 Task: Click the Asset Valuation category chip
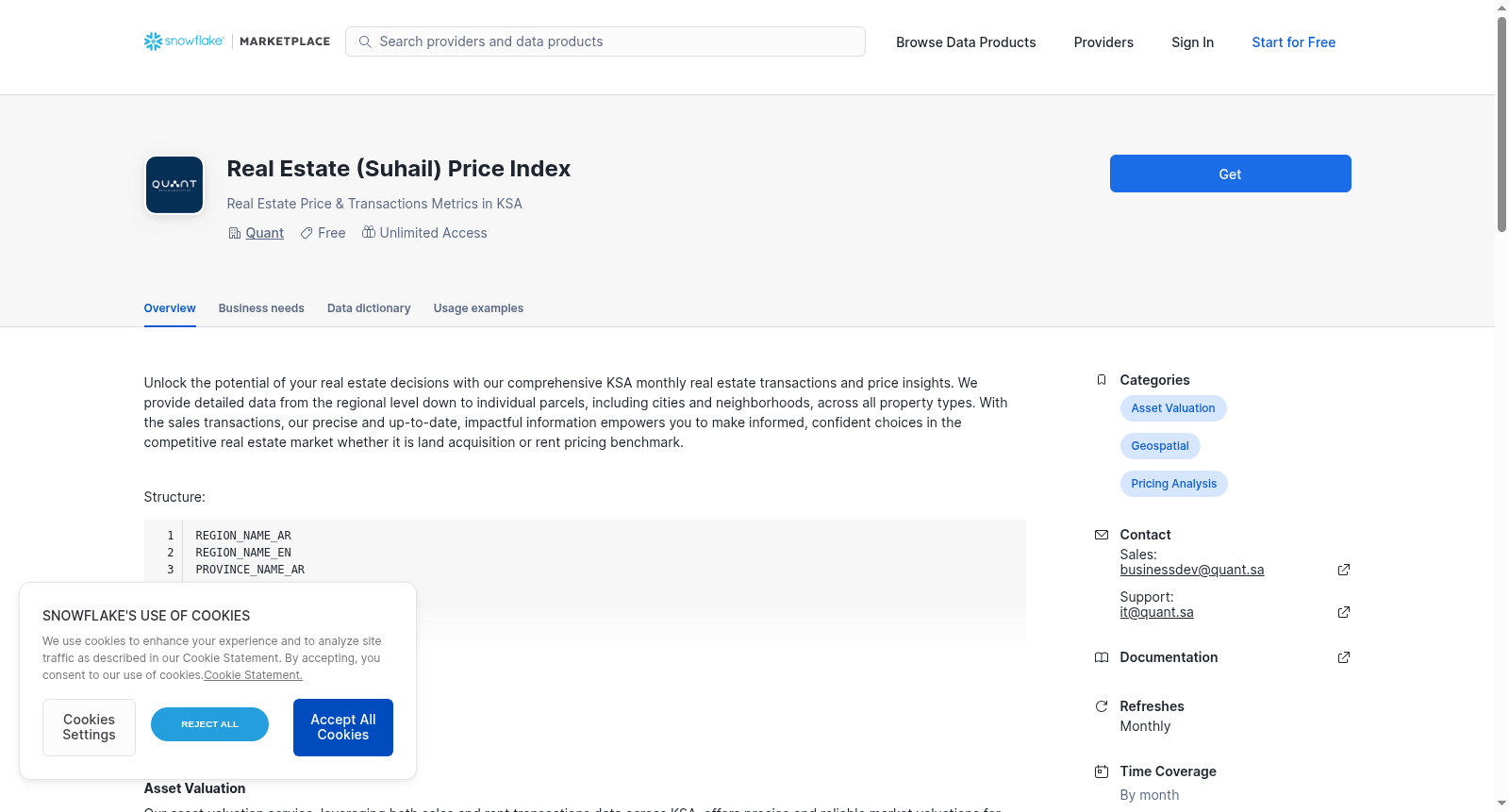coord(1173,408)
